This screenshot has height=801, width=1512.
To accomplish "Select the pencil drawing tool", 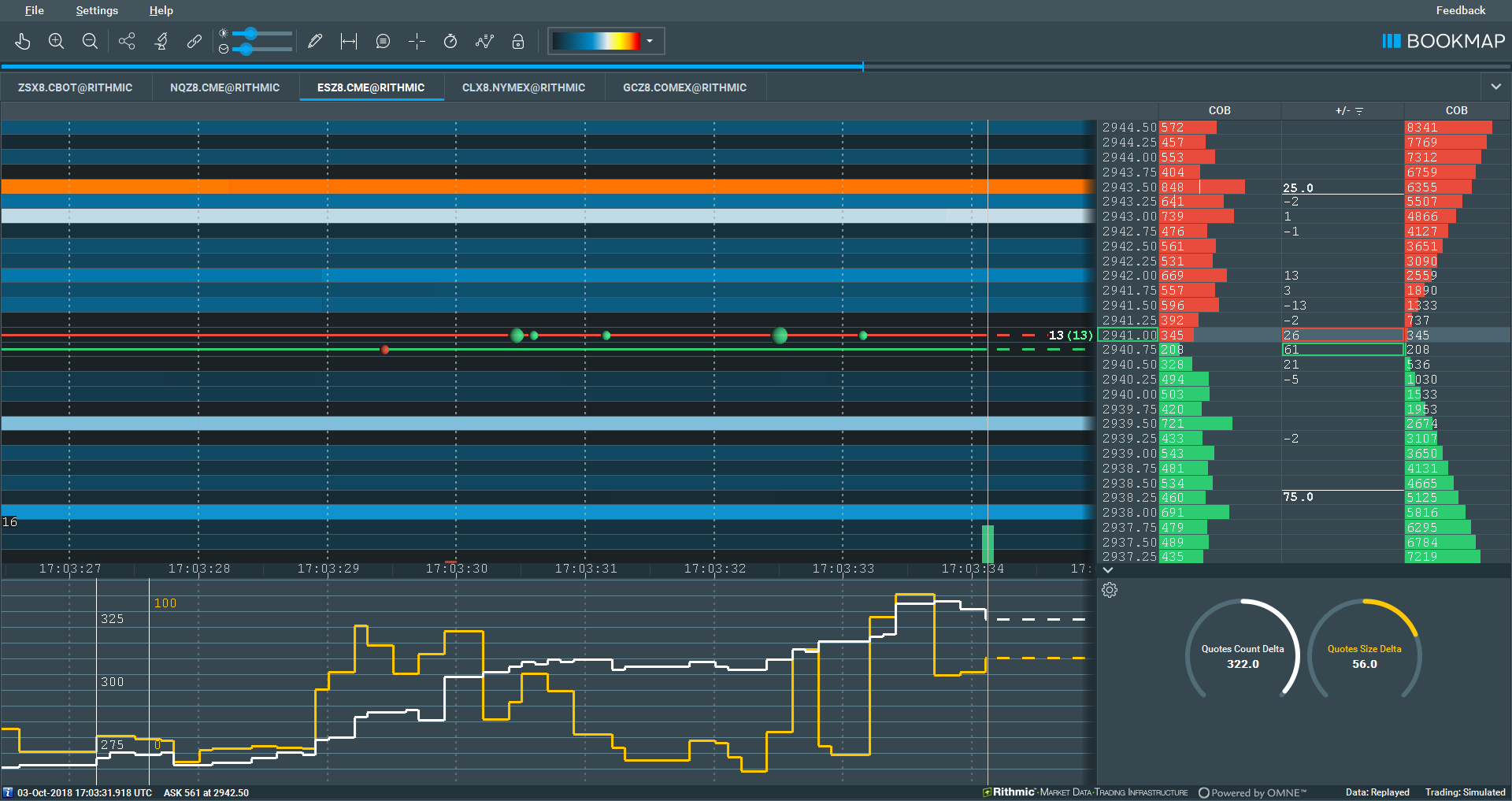I will point(315,41).
